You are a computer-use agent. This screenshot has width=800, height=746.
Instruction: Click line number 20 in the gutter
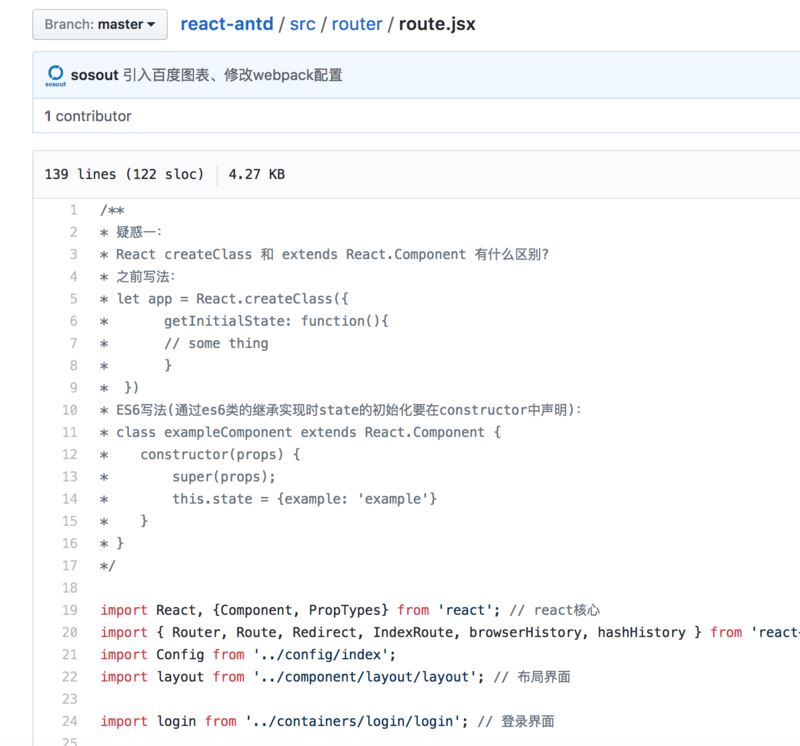point(70,633)
